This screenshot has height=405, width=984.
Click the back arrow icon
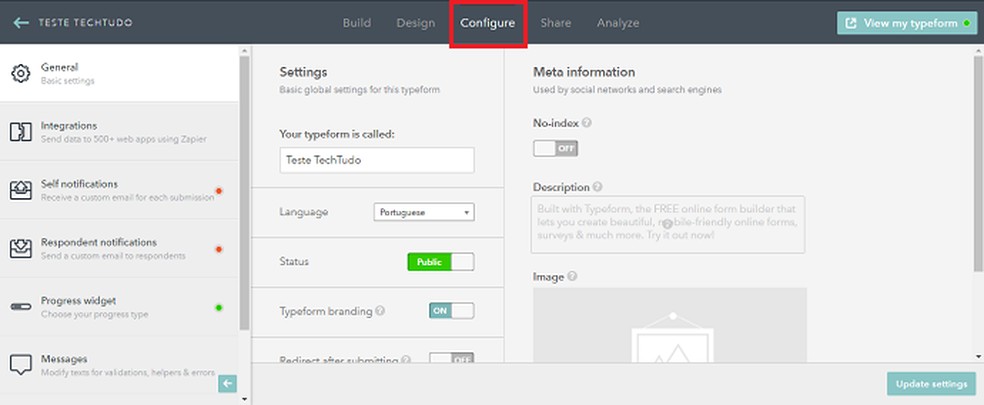point(21,23)
